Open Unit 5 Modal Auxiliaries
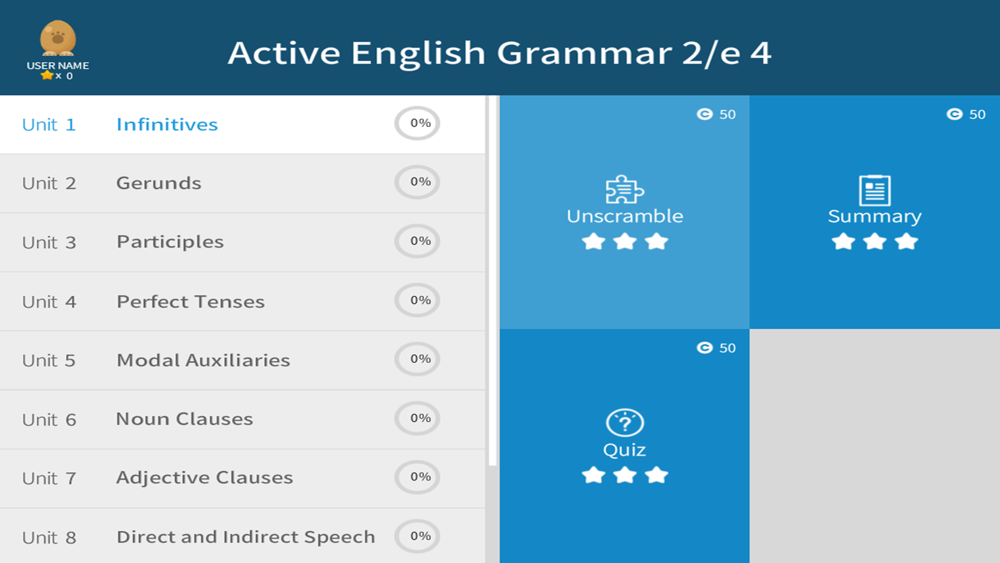This screenshot has width=1000, height=563. (x=242, y=360)
